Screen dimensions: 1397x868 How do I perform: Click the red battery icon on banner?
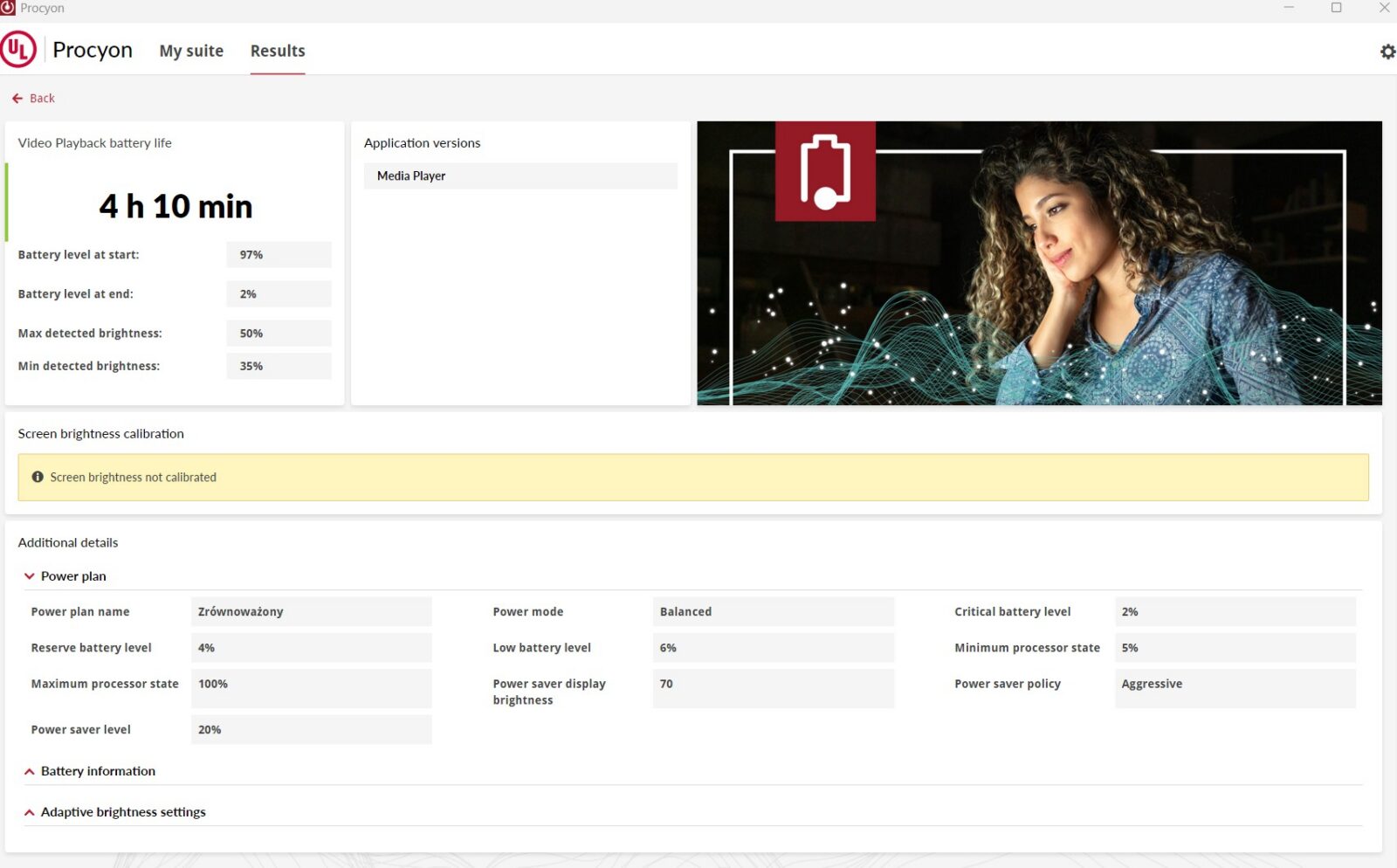point(825,171)
